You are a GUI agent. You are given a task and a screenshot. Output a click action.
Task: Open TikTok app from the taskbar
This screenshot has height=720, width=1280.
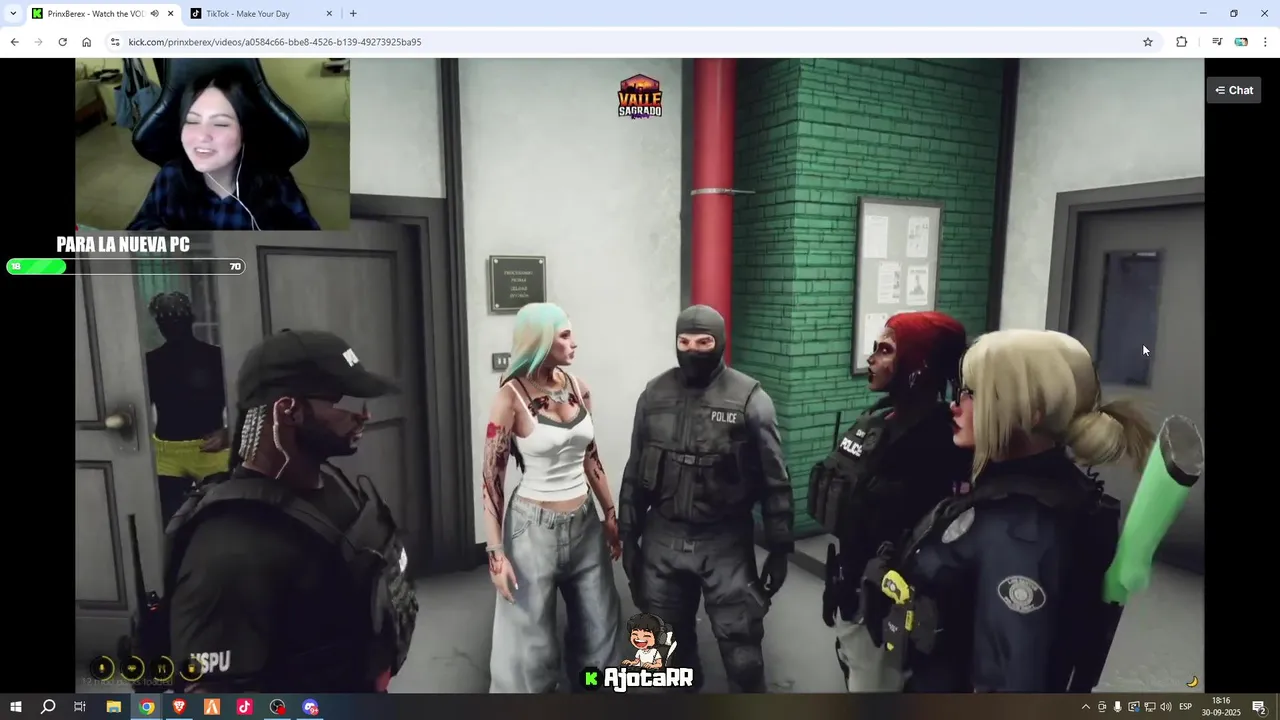(245, 707)
